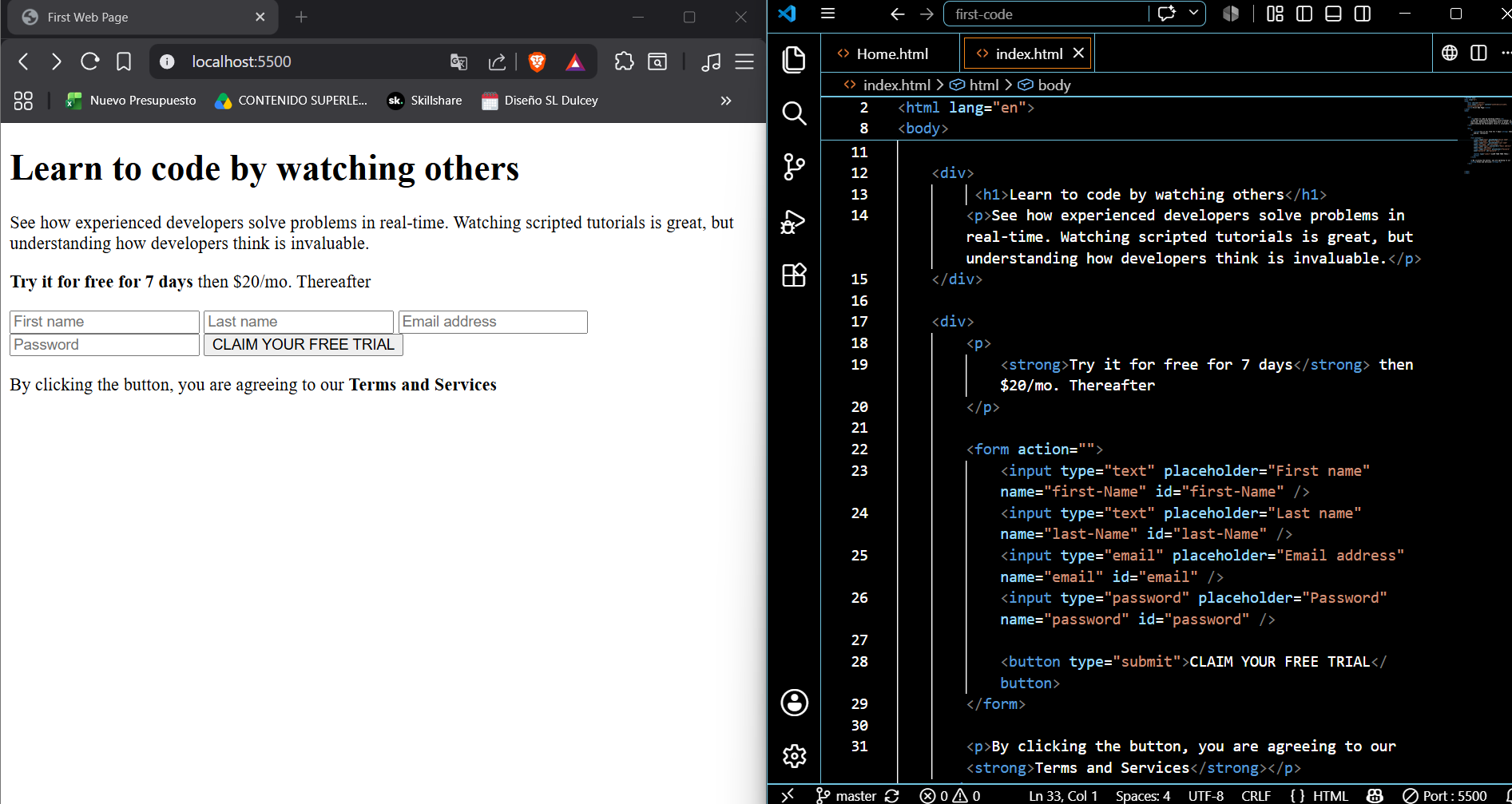Open Brave Rewards triangle icon

point(575,61)
